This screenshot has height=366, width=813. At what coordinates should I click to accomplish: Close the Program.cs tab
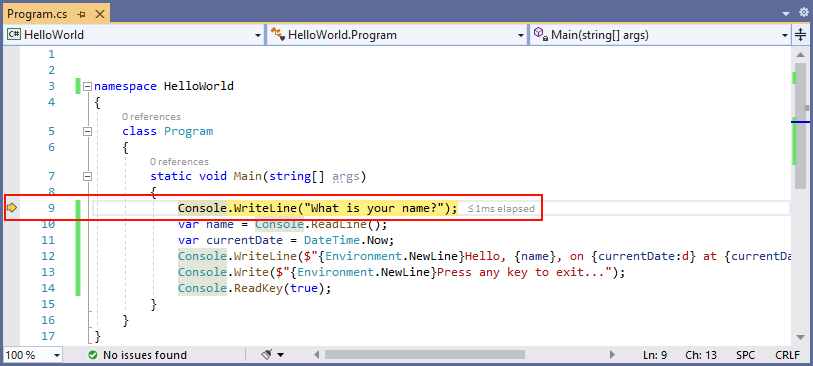coord(99,15)
